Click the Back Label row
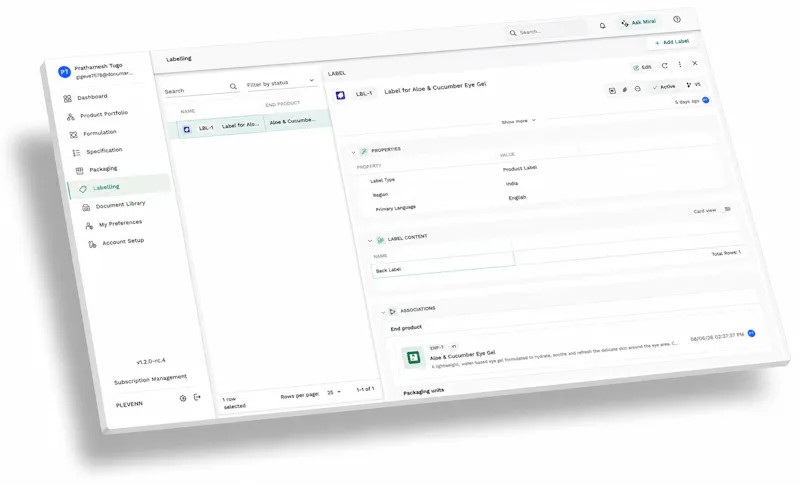This screenshot has width=800, height=485. point(443,266)
